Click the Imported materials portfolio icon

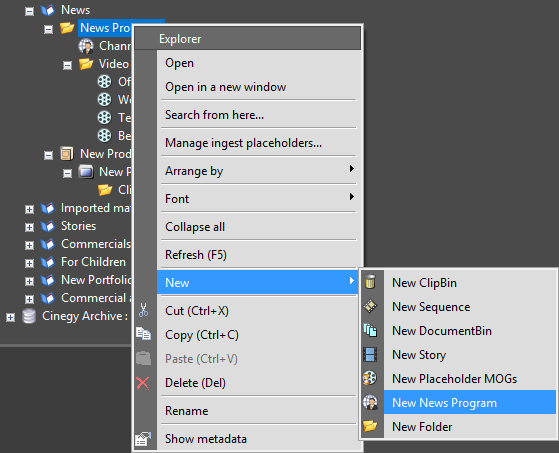pos(47,208)
